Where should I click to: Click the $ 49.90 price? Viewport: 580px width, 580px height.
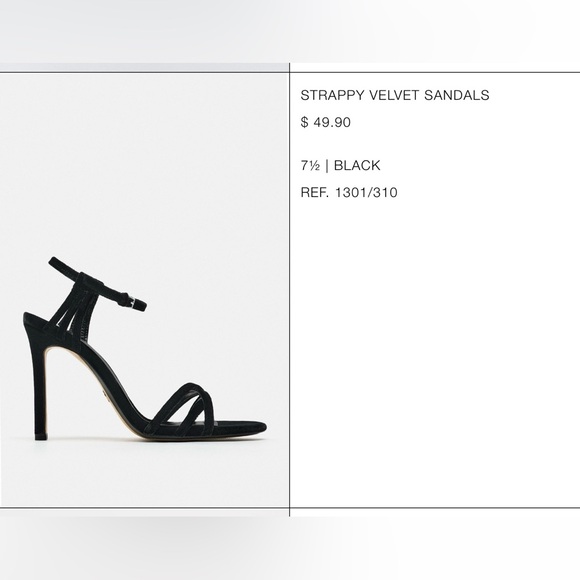click(326, 122)
